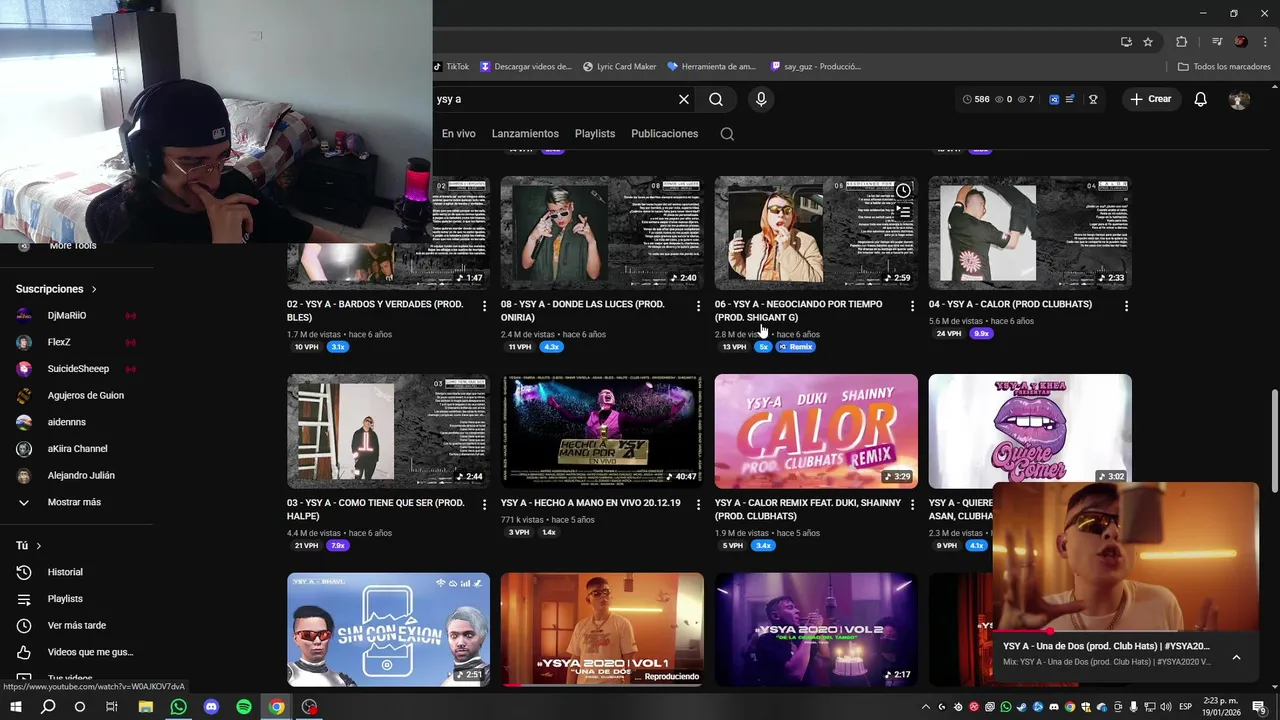Click the YouTube search magnifier button
The image size is (1280, 720).
coord(716,99)
